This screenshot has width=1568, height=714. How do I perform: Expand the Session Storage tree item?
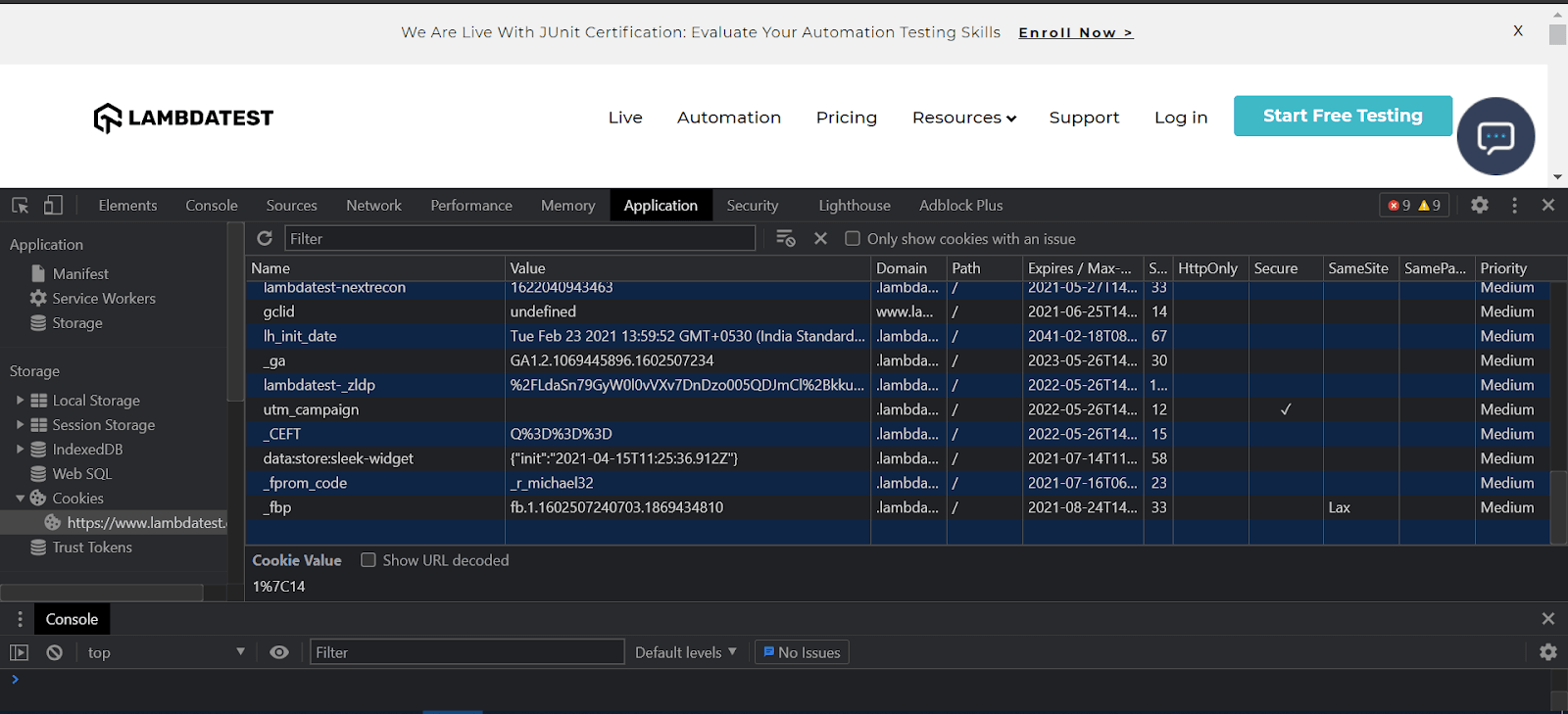(20, 425)
